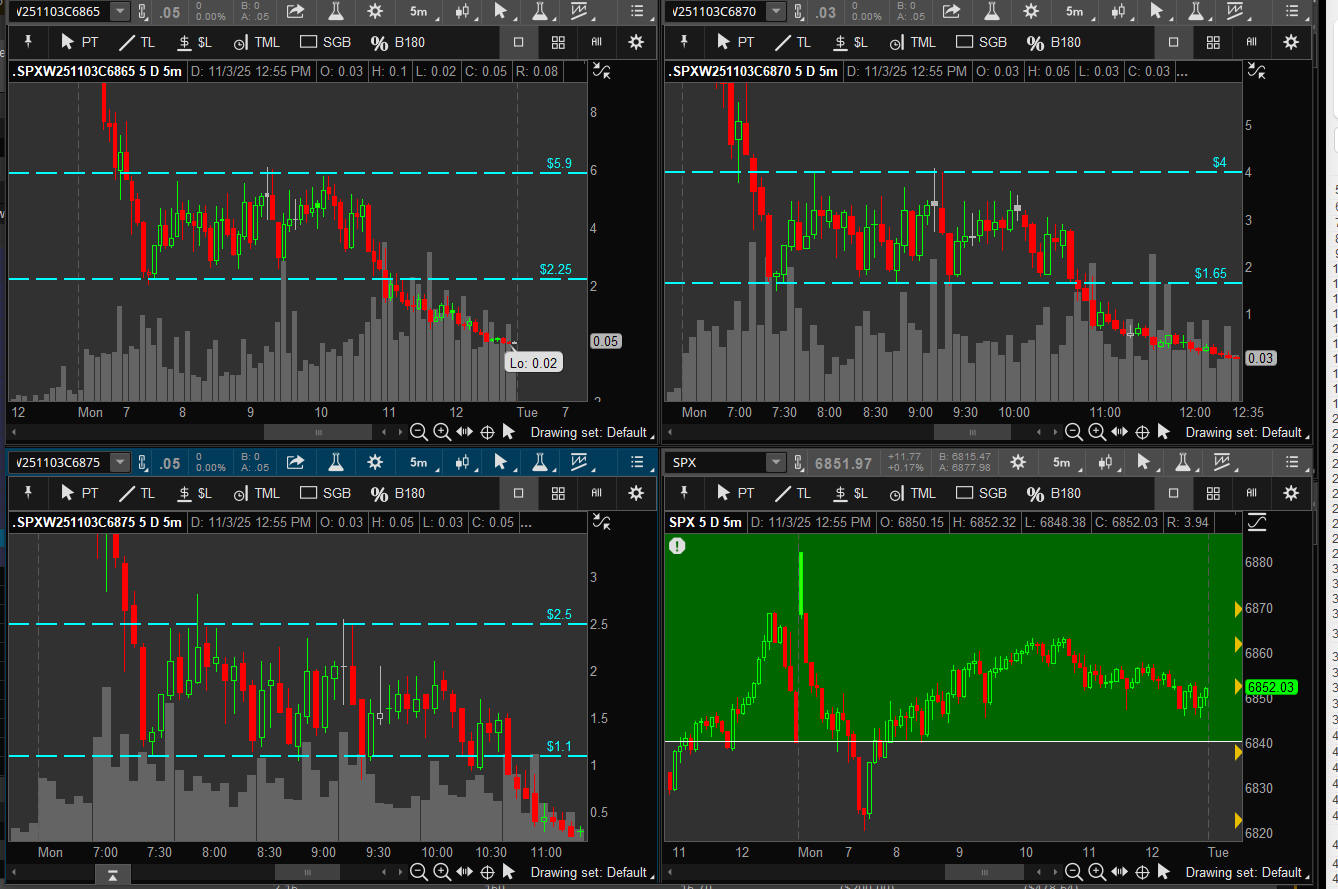
Task: Open the list menu icon in the C6865 toolbar
Action: click(x=637, y=12)
